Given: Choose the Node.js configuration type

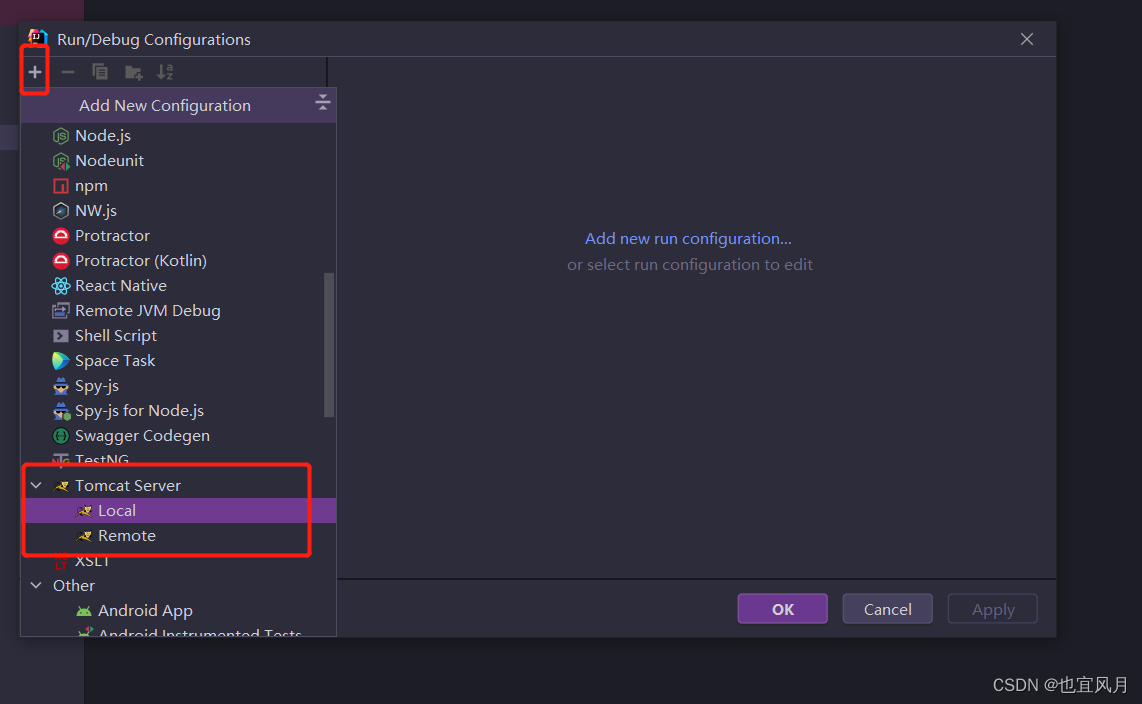Looking at the screenshot, I should click(178, 136).
